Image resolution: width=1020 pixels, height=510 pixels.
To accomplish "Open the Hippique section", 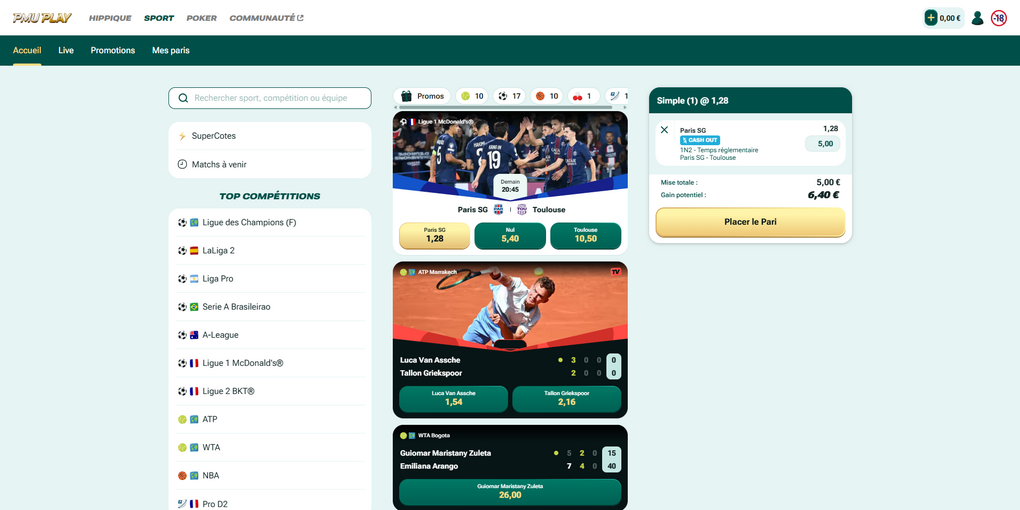I will 110,18.
